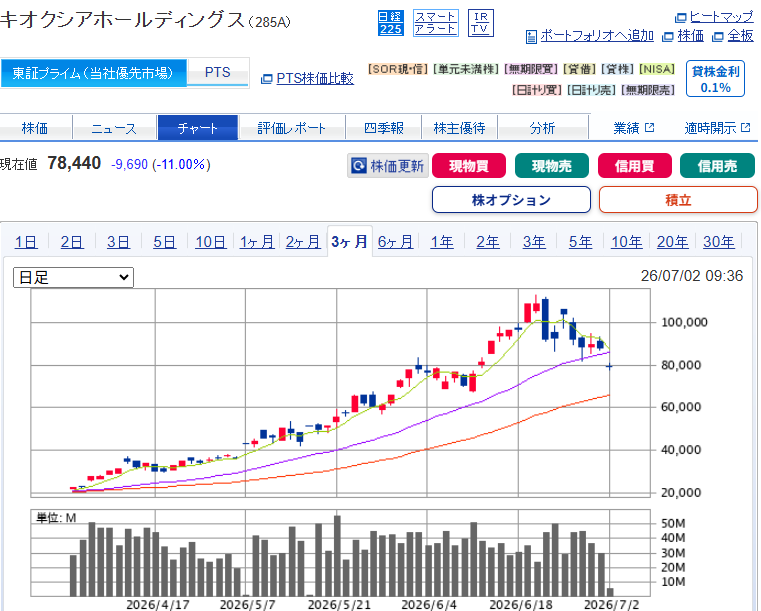The height and width of the screenshot is (611, 761).
Task: Open the 四季報 tab
Action: tap(383, 128)
